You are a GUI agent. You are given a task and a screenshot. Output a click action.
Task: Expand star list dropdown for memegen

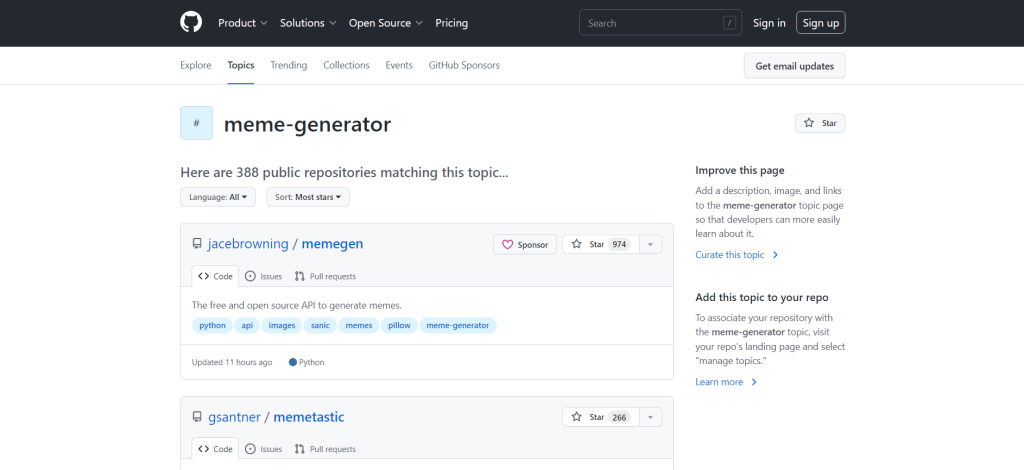pyautogui.click(x=650, y=244)
